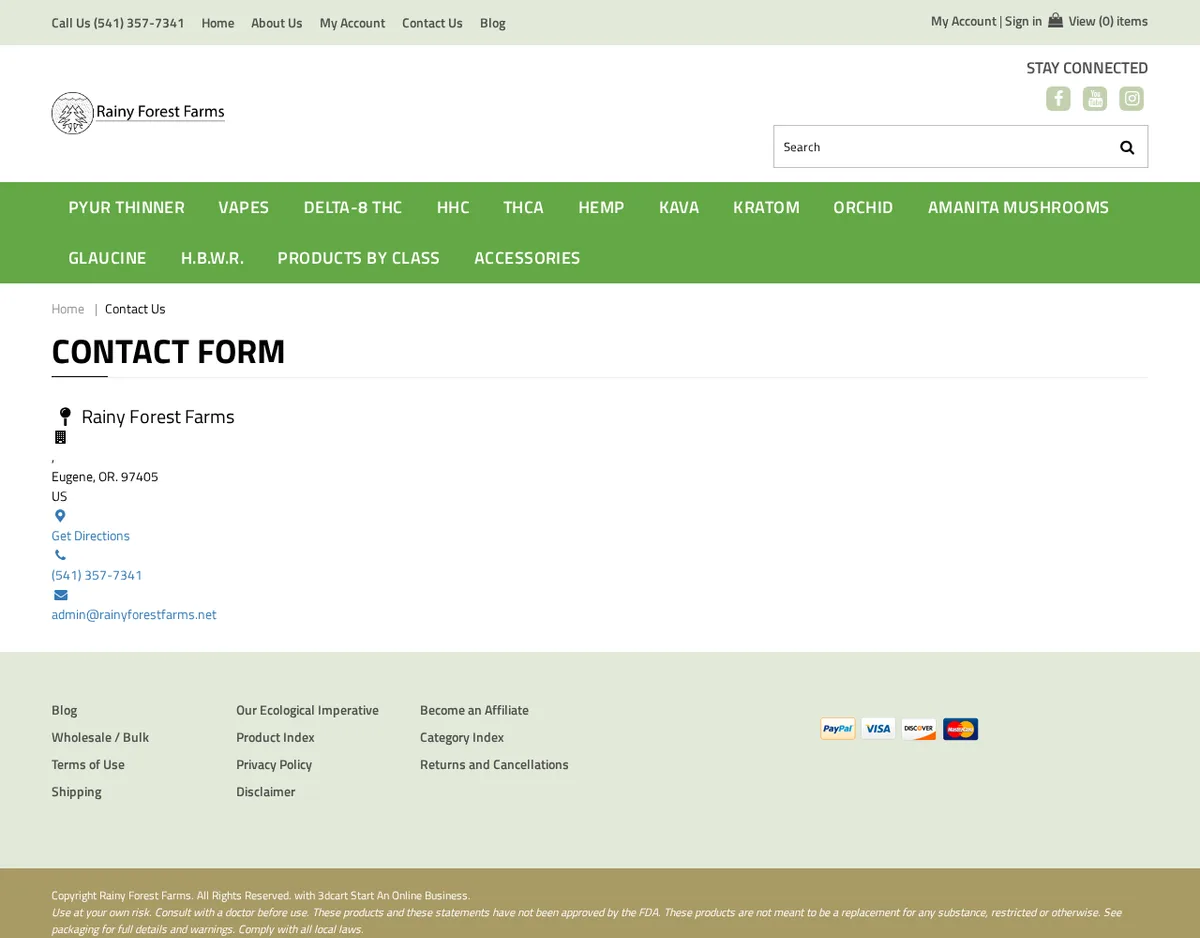Open Terms of Use footer link
The width and height of the screenshot is (1200, 938).
[88, 764]
